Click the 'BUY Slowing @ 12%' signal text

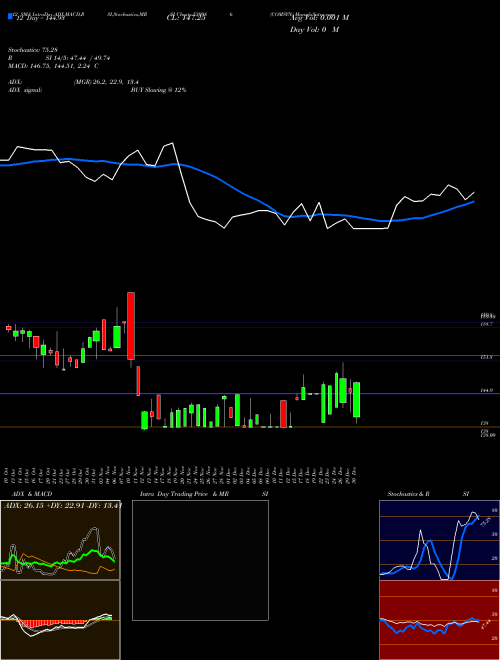[x=158, y=90]
